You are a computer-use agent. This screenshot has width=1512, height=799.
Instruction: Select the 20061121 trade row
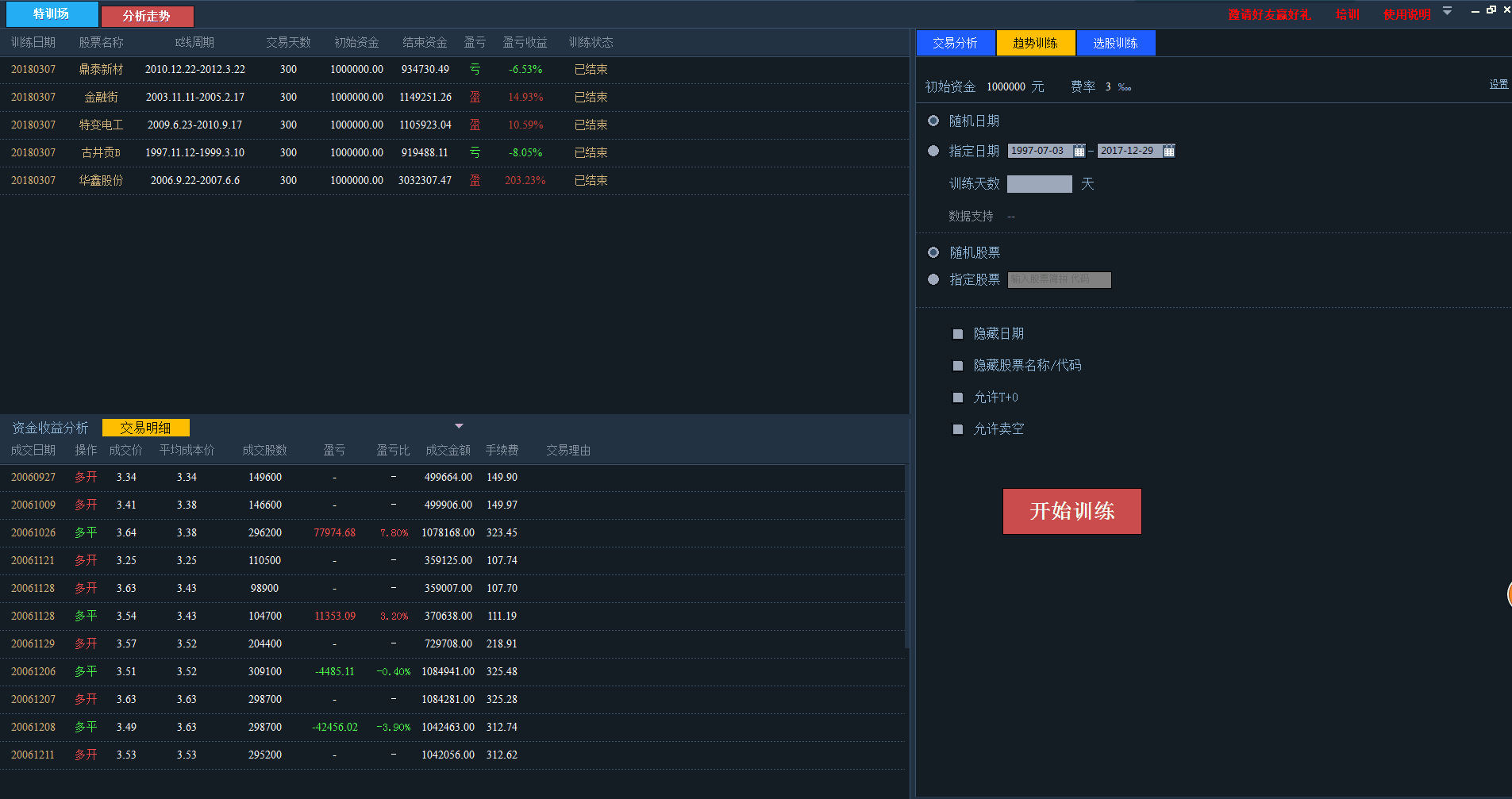(x=452, y=561)
